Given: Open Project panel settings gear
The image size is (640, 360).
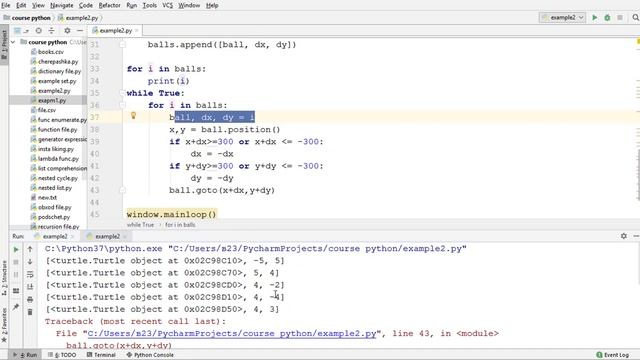Looking at the screenshot, I should point(67,31).
